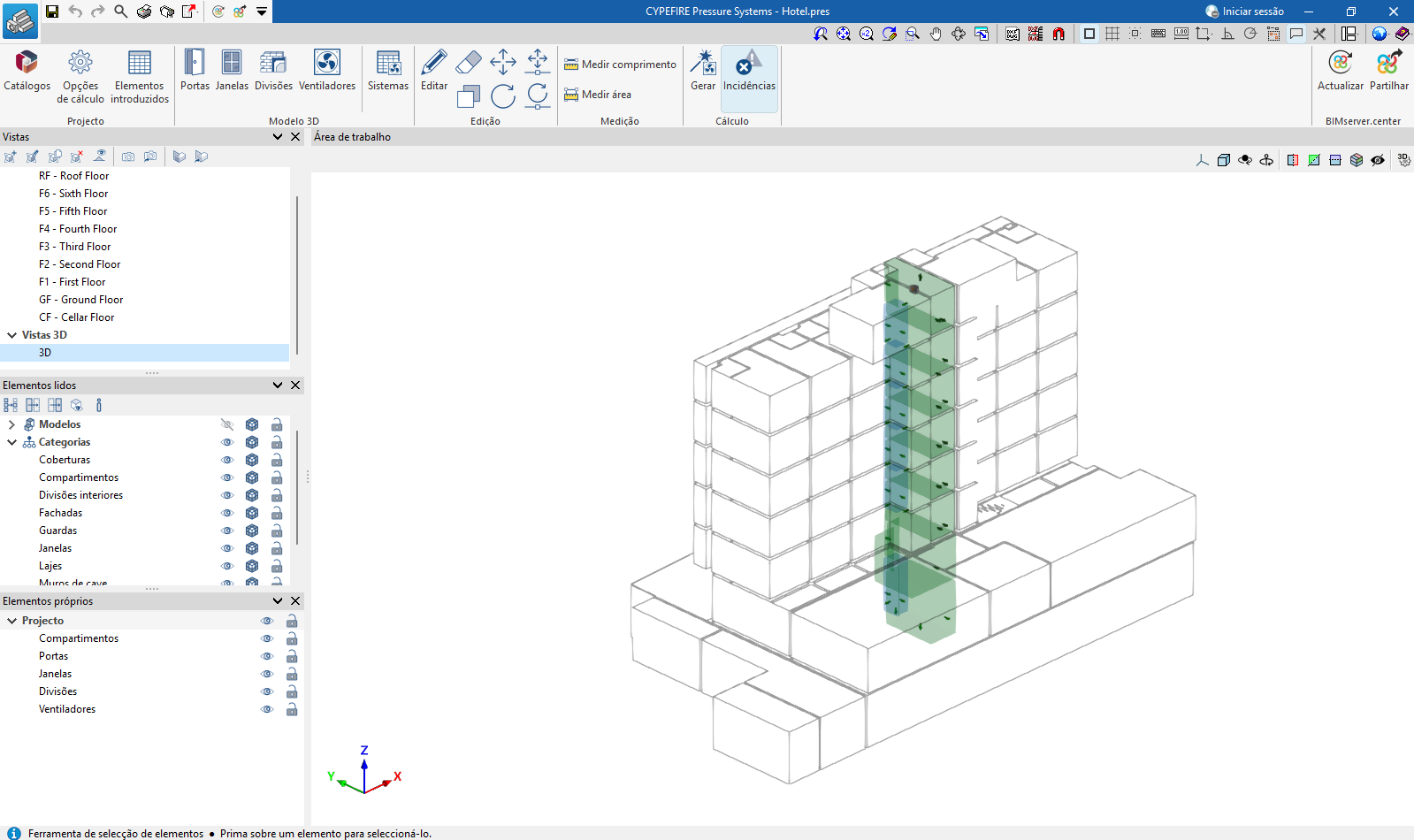Screen dimensions: 1414x840
Task: Select the Portas tool
Action: coord(195,71)
